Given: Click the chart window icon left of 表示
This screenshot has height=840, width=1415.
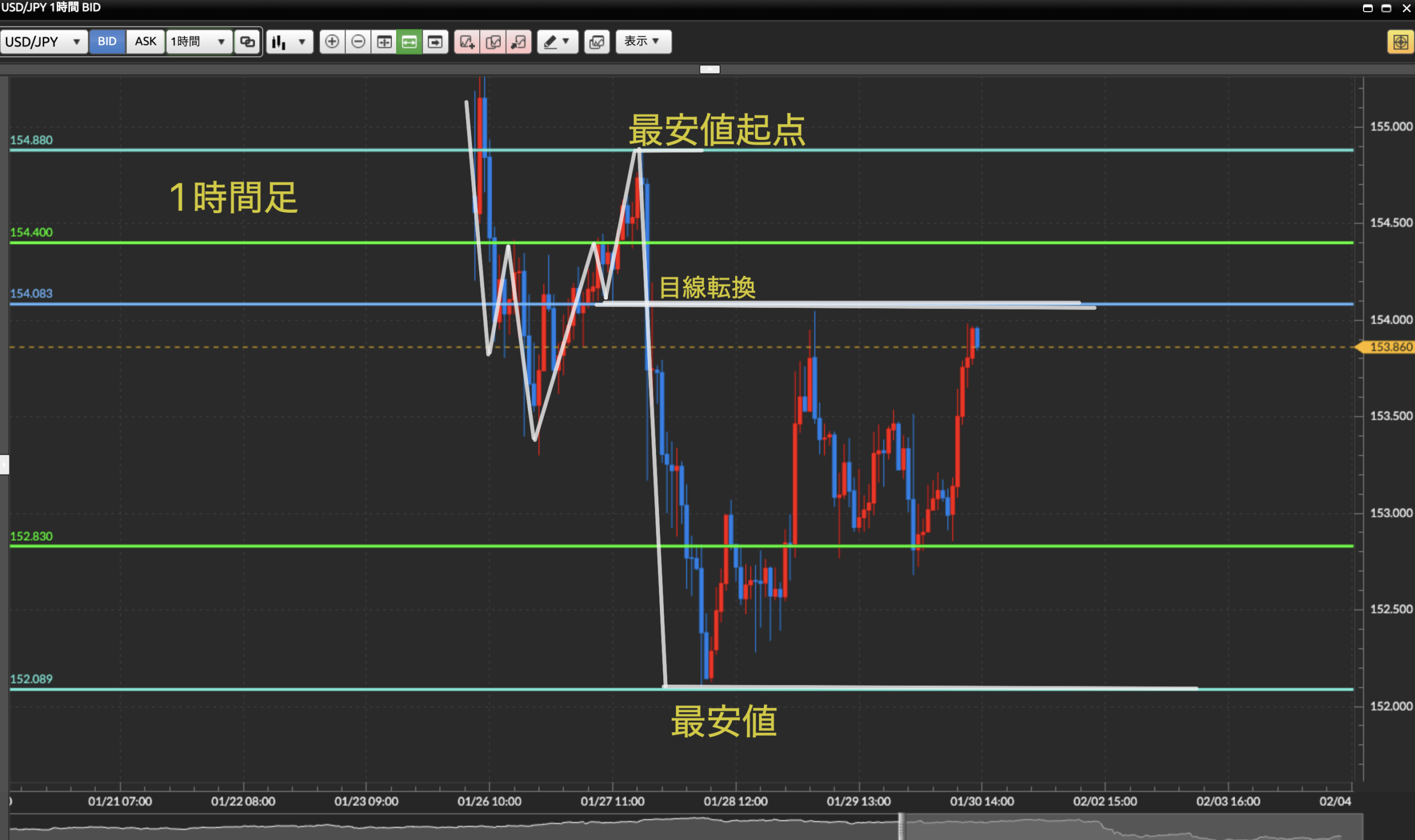Looking at the screenshot, I should [596, 41].
